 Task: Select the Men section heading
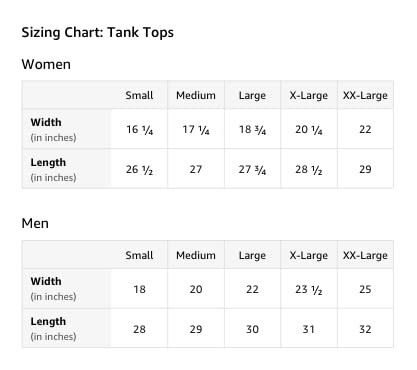click(x=35, y=223)
